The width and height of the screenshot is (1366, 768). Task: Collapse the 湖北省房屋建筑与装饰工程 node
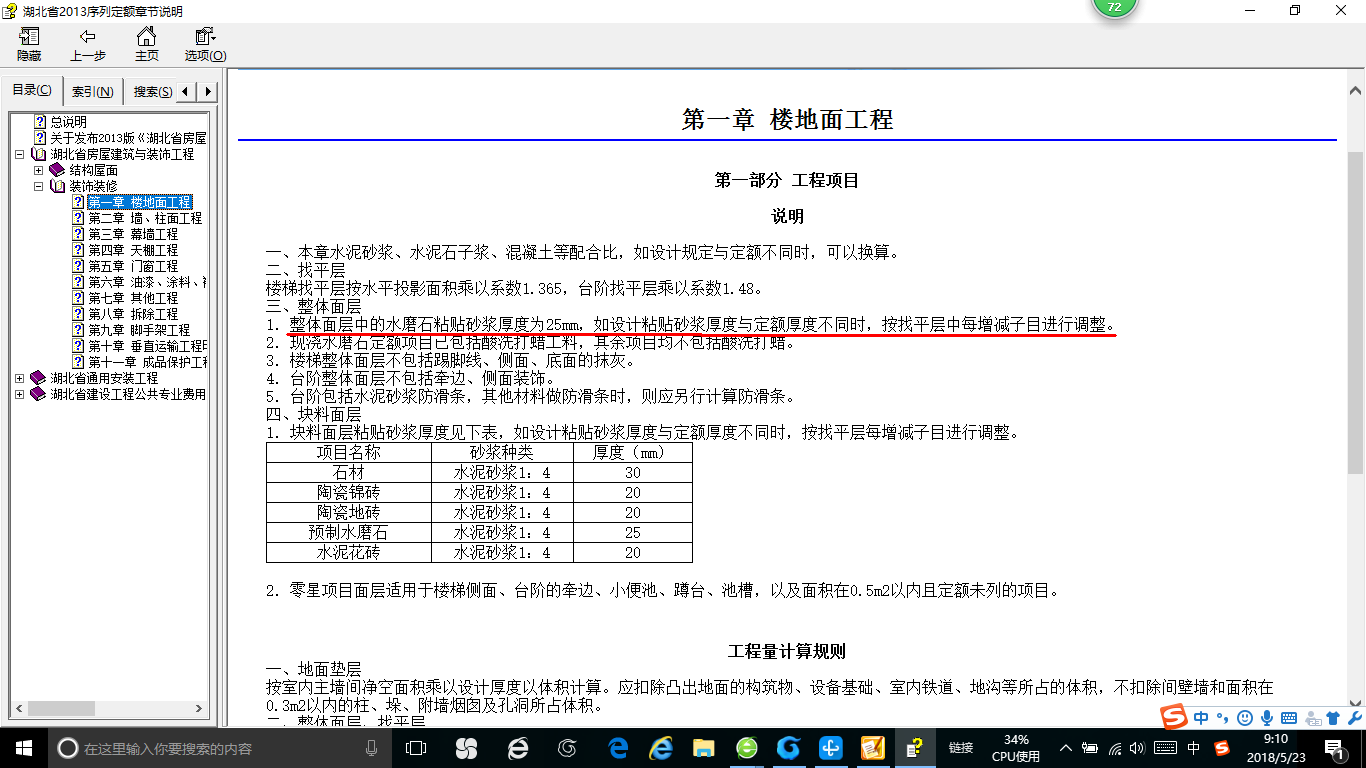[x=20, y=154]
